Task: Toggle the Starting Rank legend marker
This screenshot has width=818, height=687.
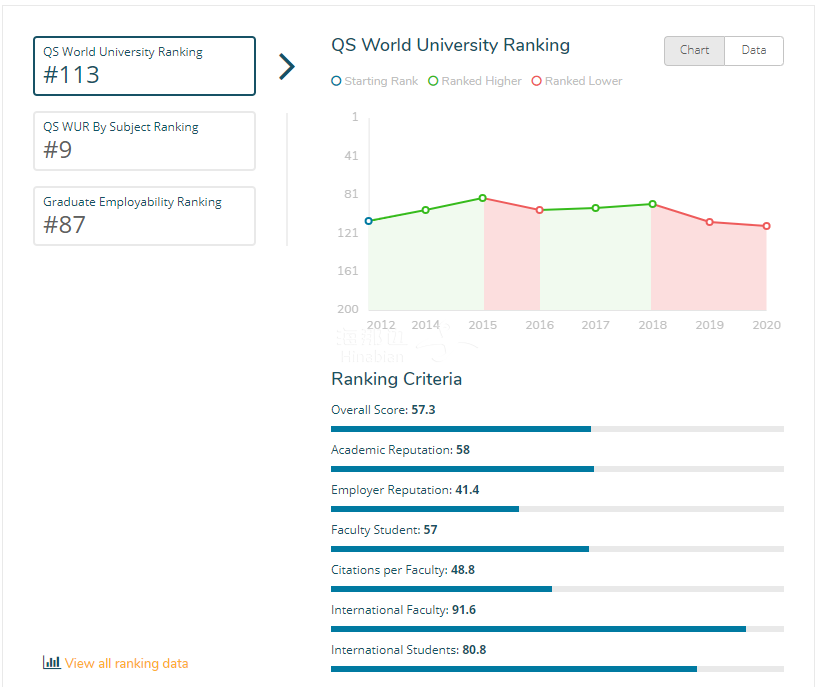Action: click(x=336, y=81)
